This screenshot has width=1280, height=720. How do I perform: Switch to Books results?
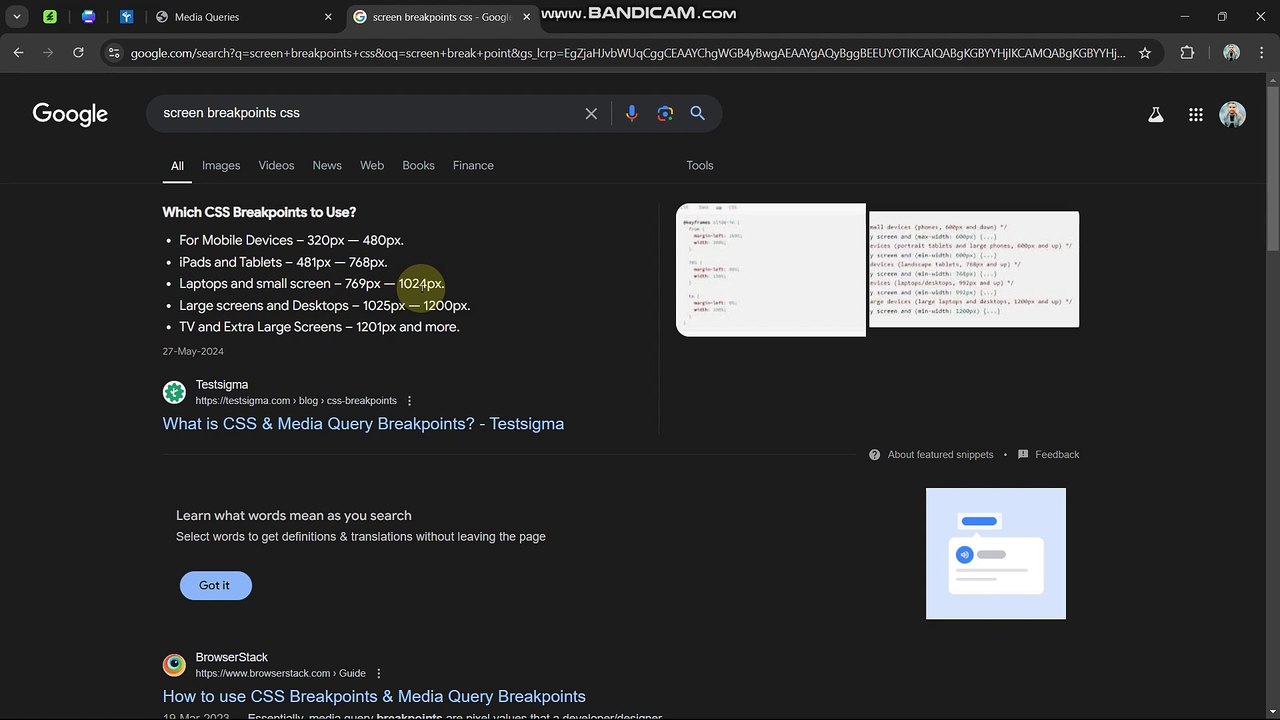[418, 165]
